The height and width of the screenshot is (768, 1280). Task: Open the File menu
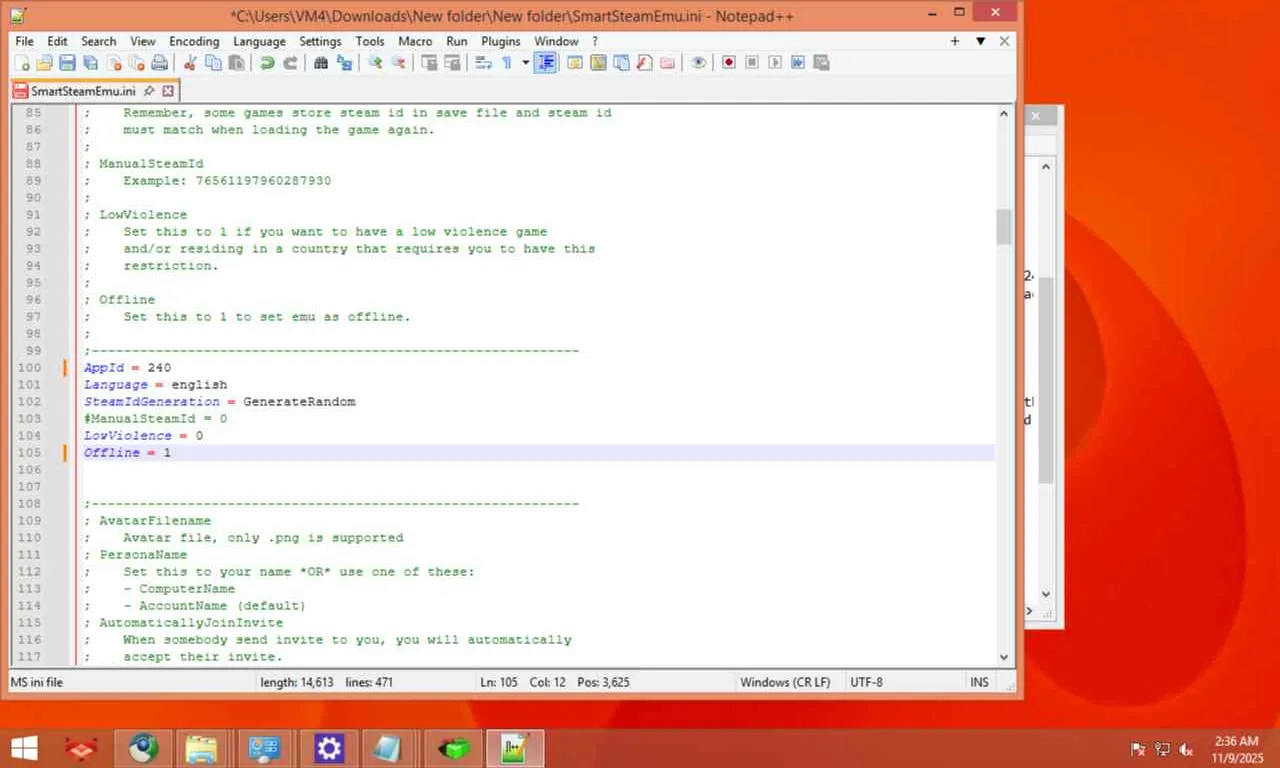(x=24, y=41)
